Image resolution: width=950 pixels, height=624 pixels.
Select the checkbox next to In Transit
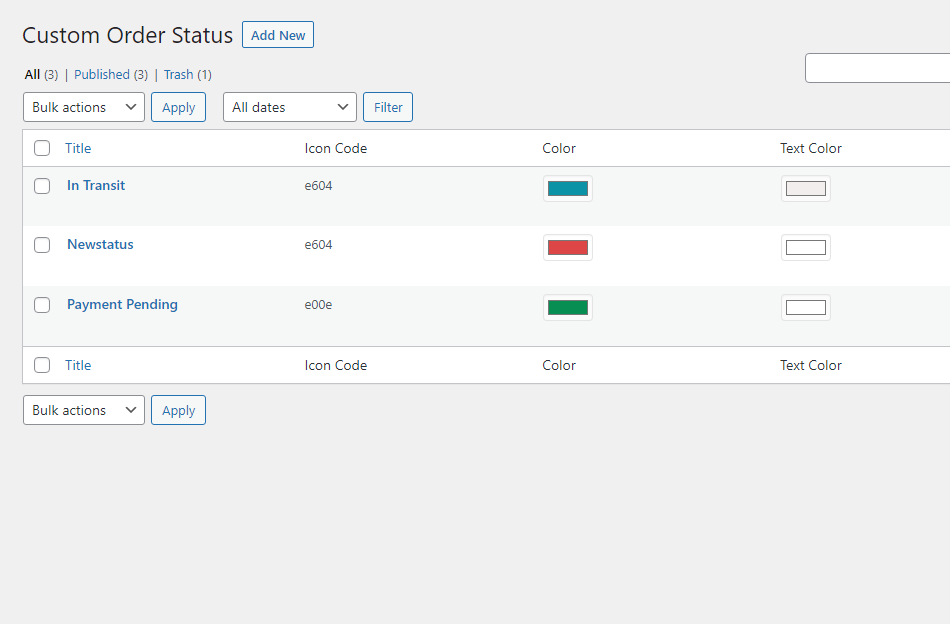[42, 185]
